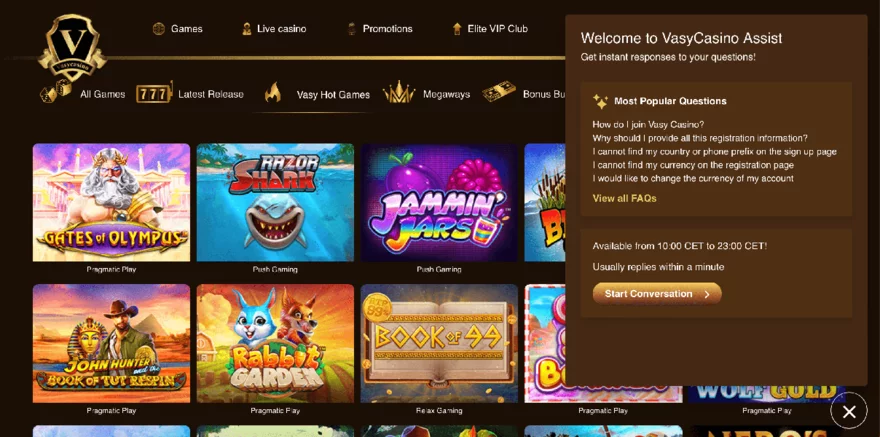880x437 pixels.
Task: Click the crown icon beside Megaways
Action: [x=398, y=93]
